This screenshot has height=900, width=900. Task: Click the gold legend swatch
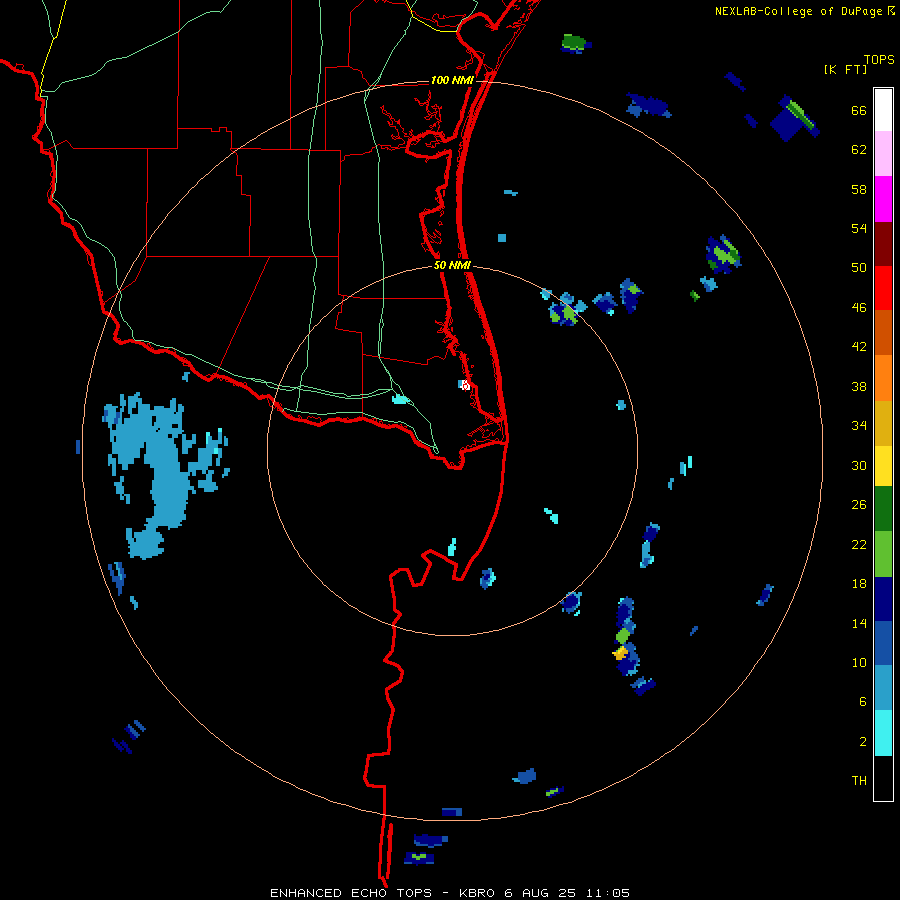point(883,423)
